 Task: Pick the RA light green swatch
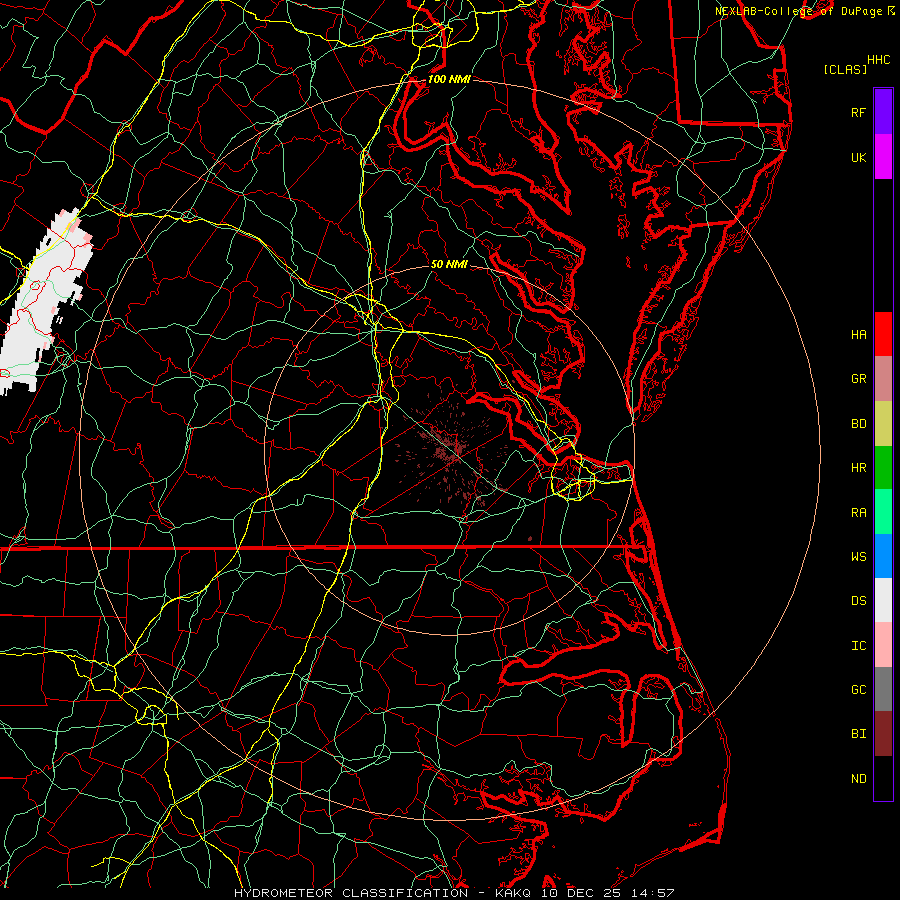point(883,512)
